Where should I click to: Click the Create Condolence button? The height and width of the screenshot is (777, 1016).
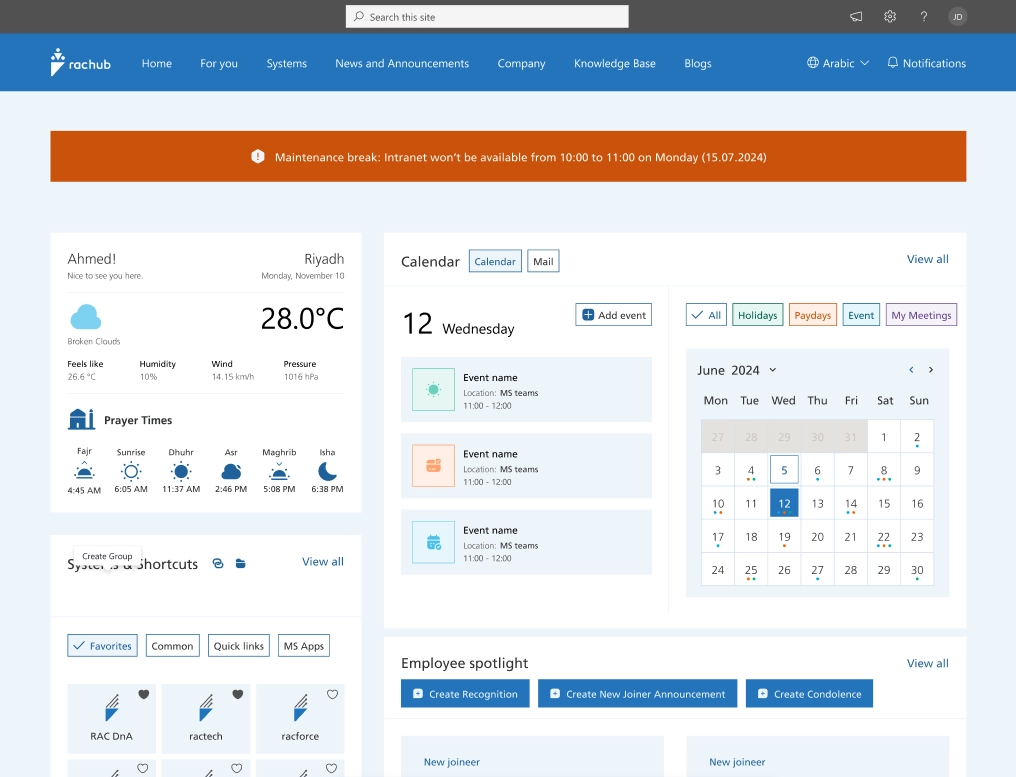point(809,693)
